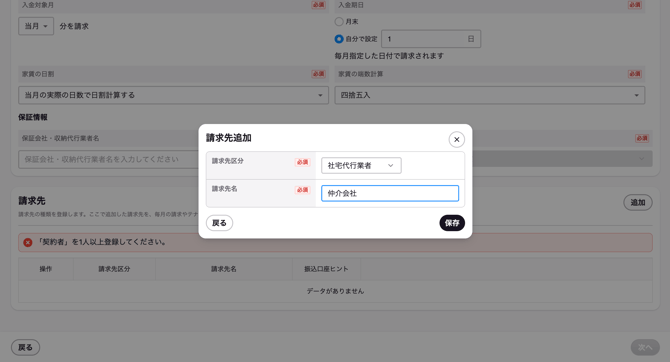Select the 自分で設定 radio option
This screenshot has width=670, height=362.
coord(339,39)
